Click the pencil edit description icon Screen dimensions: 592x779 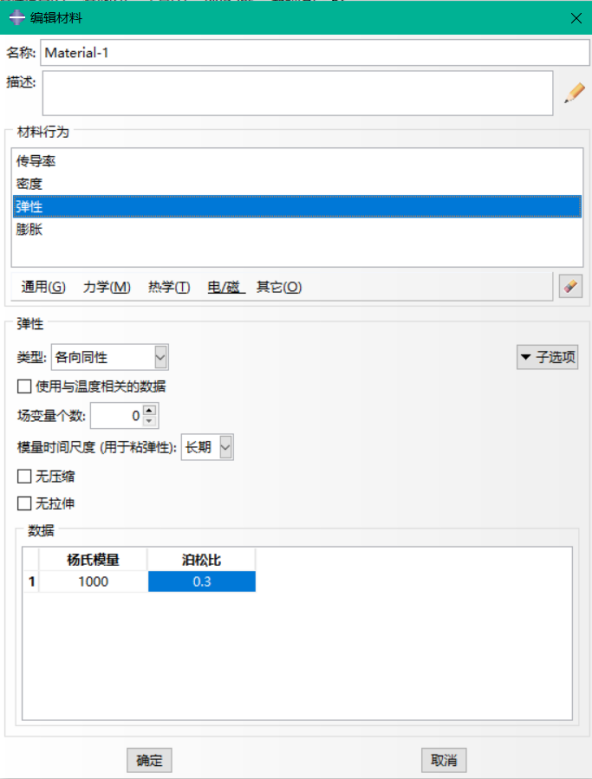pyautogui.click(x=574, y=93)
